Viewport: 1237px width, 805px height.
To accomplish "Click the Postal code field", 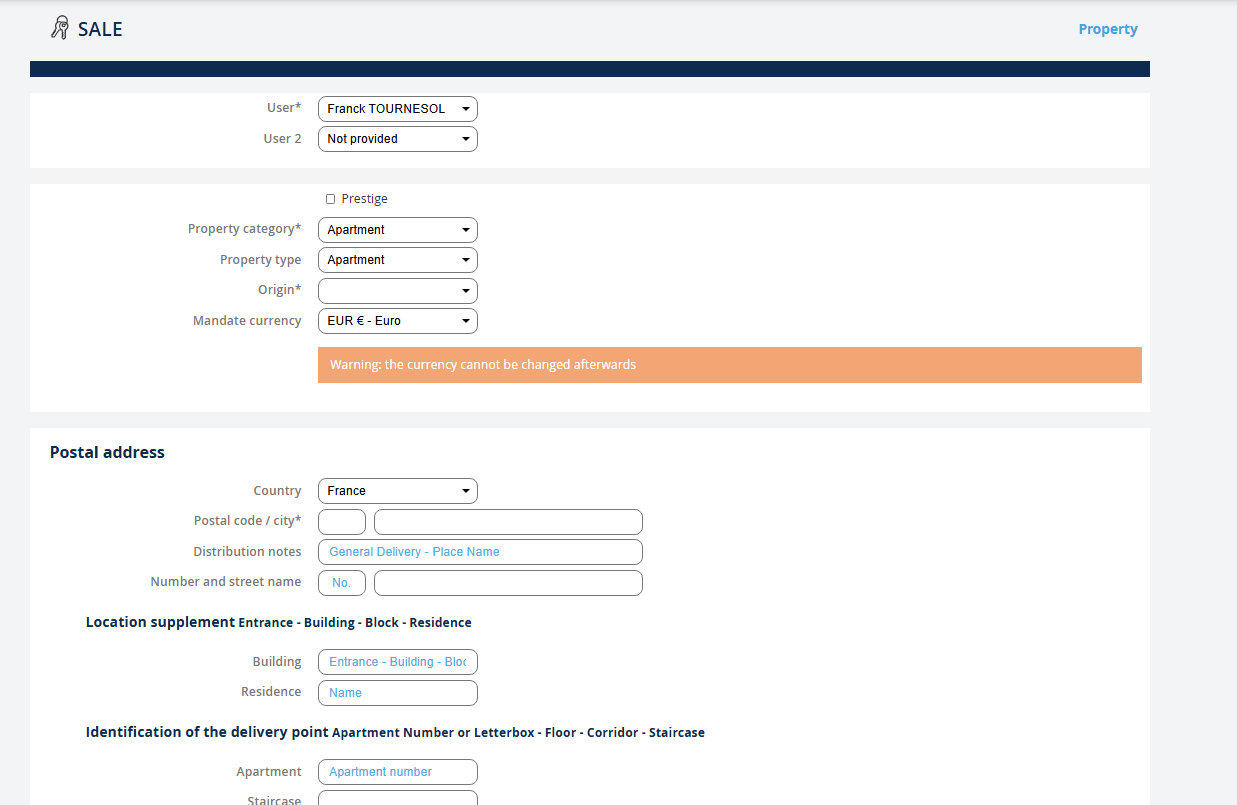I will click(x=342, y=522).
